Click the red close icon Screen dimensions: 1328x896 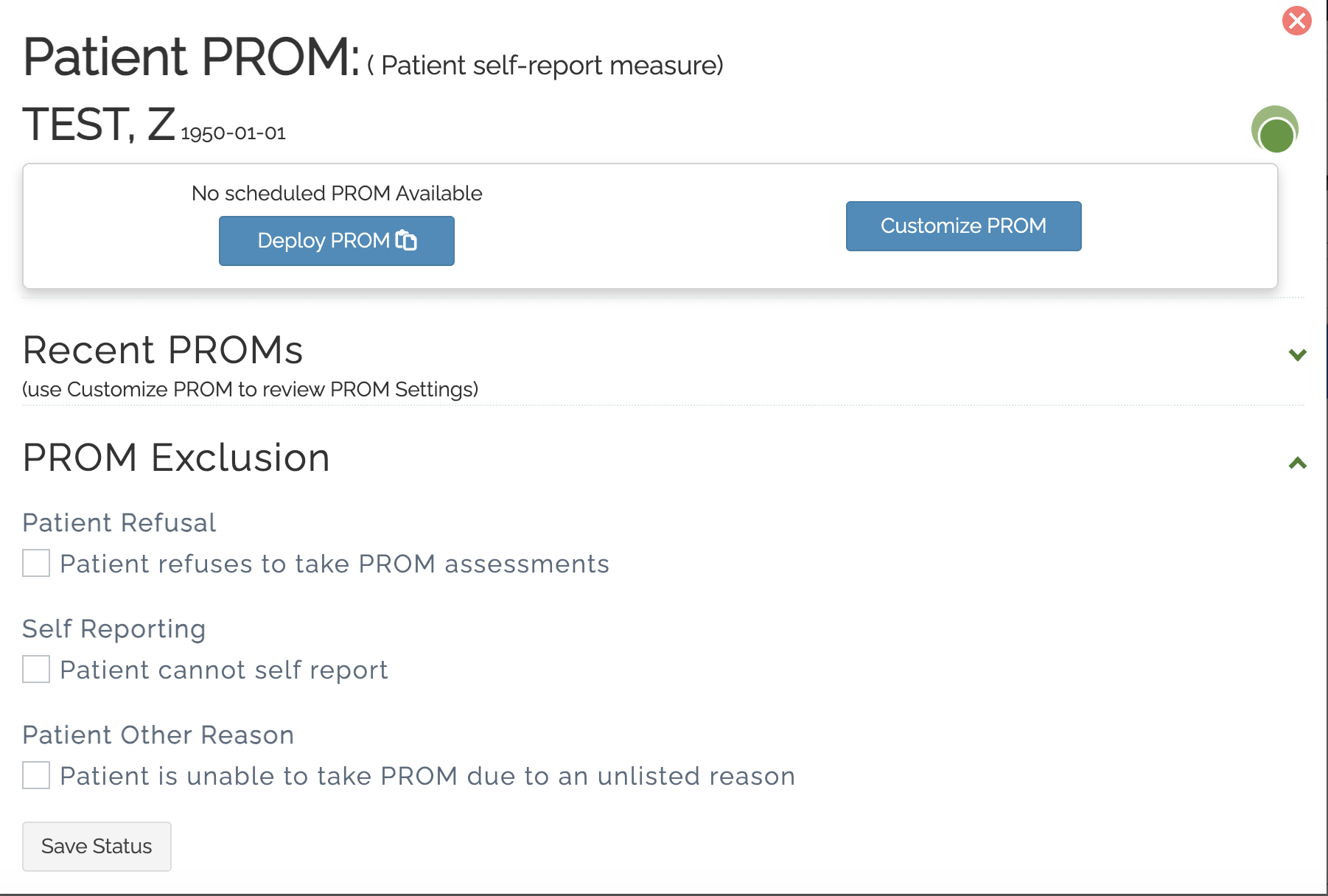(x=1296, y=21)
